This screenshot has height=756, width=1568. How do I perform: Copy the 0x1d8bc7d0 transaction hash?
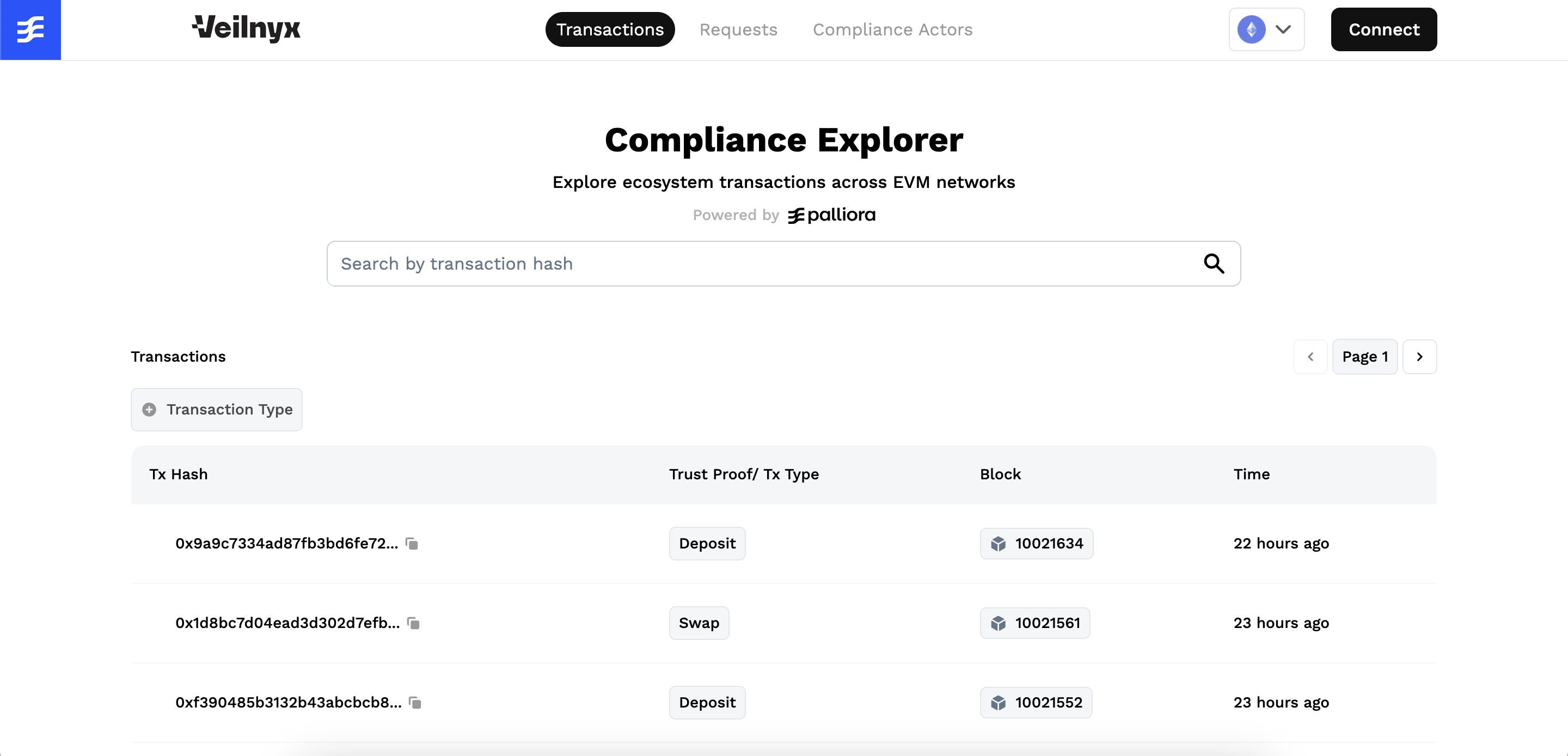point(414,623)
